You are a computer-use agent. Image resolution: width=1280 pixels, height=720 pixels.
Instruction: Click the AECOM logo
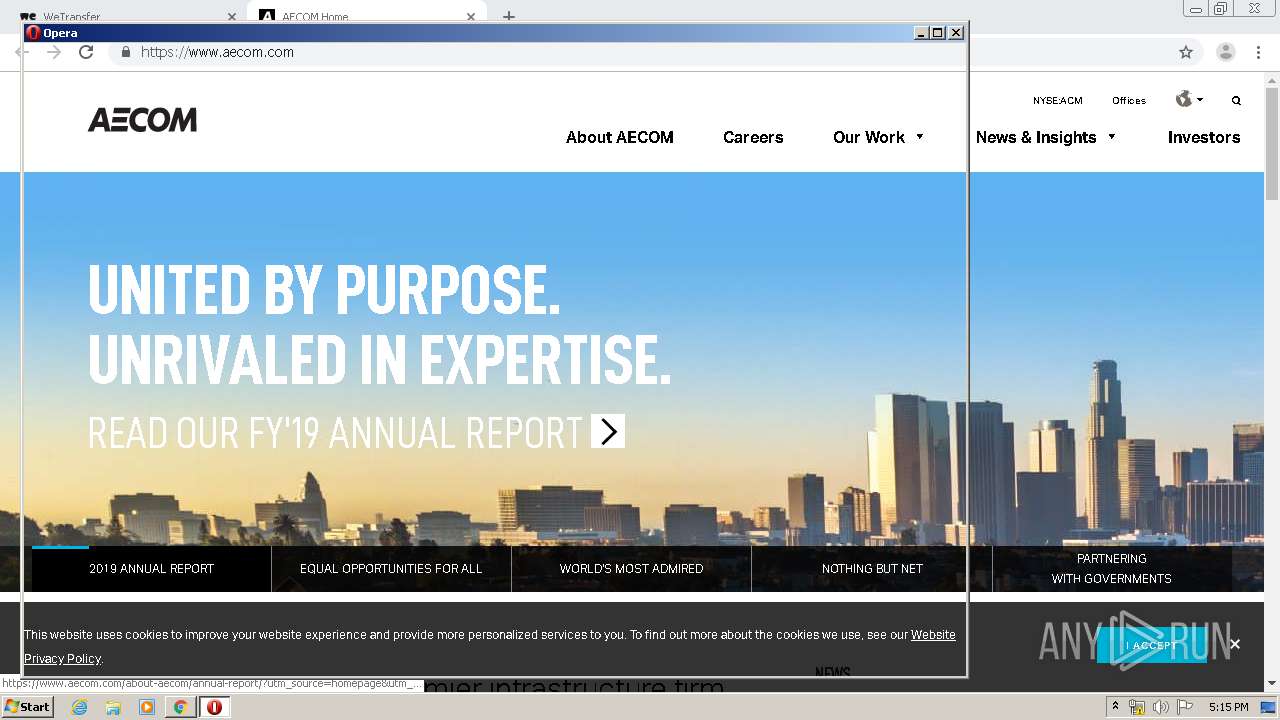tap(142, 120)
